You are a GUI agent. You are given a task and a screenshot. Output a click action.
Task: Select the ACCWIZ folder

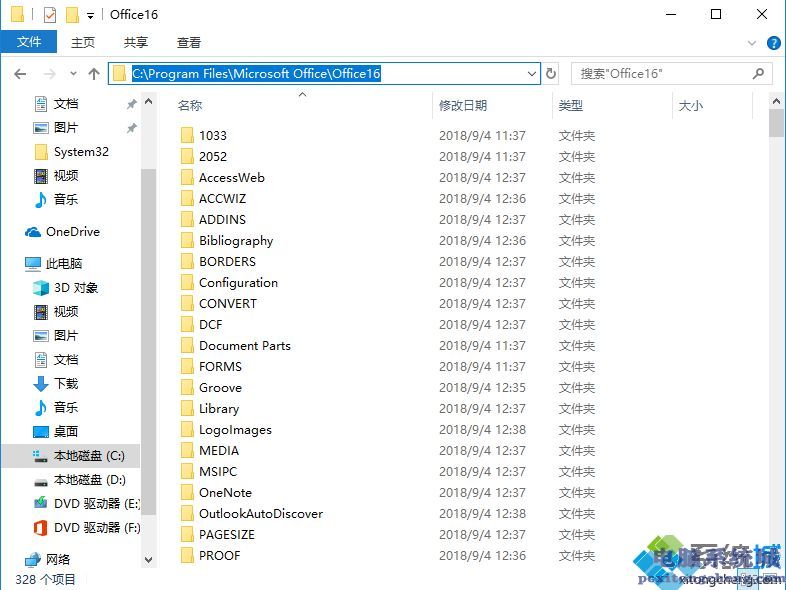tap(222, 199)
